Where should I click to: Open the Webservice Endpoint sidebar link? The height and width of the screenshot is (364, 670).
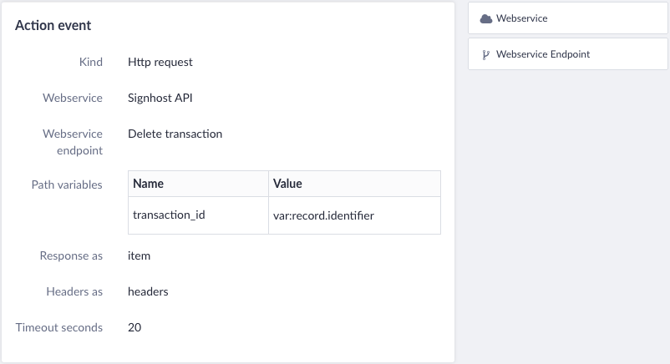[568, 54]
